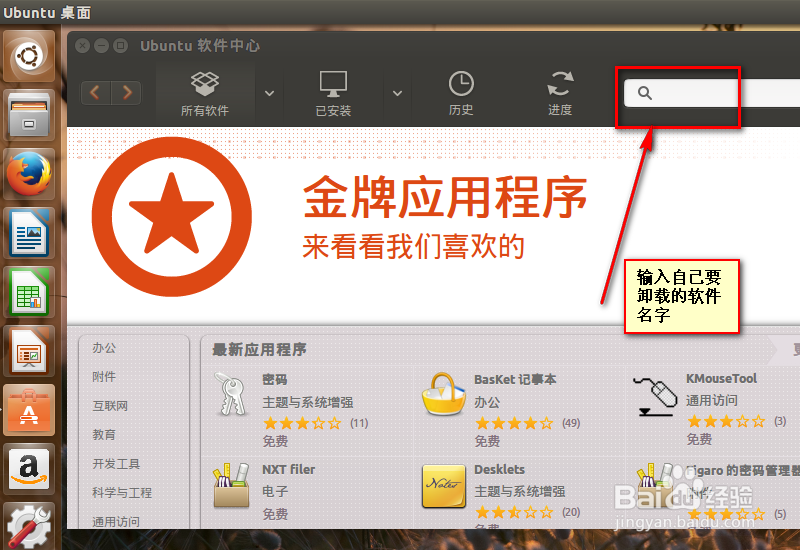
Task: Open System Settings from the launcher
Action: pos(29,527)
